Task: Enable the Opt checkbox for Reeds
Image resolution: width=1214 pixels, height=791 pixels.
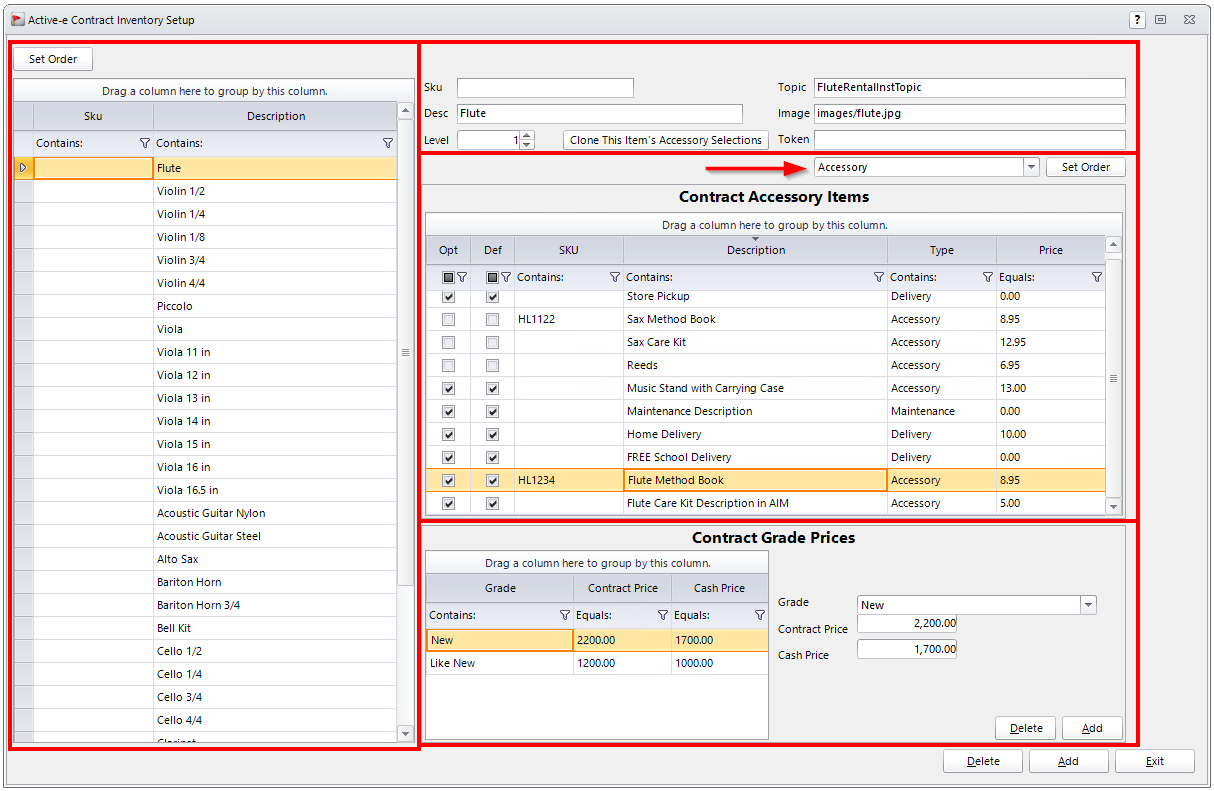Action: (x=448, y=365)
